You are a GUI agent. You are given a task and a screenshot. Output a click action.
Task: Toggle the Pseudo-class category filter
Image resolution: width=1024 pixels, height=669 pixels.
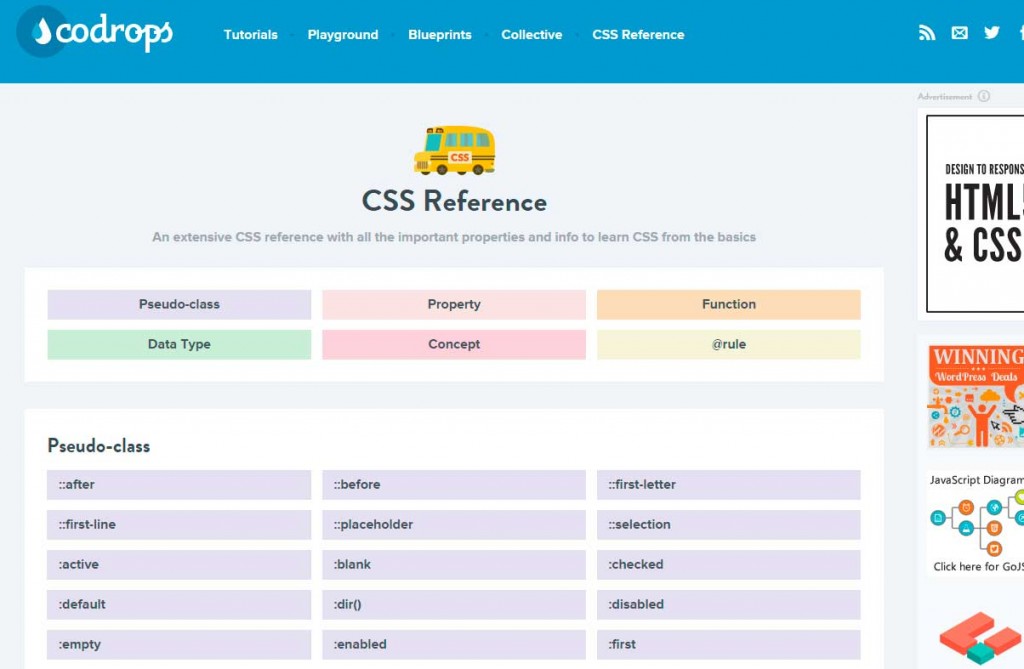179,304
